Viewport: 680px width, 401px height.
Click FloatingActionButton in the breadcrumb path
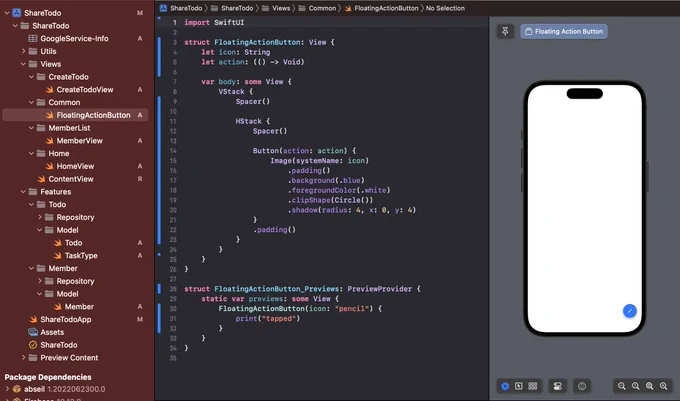coord(386,8)
